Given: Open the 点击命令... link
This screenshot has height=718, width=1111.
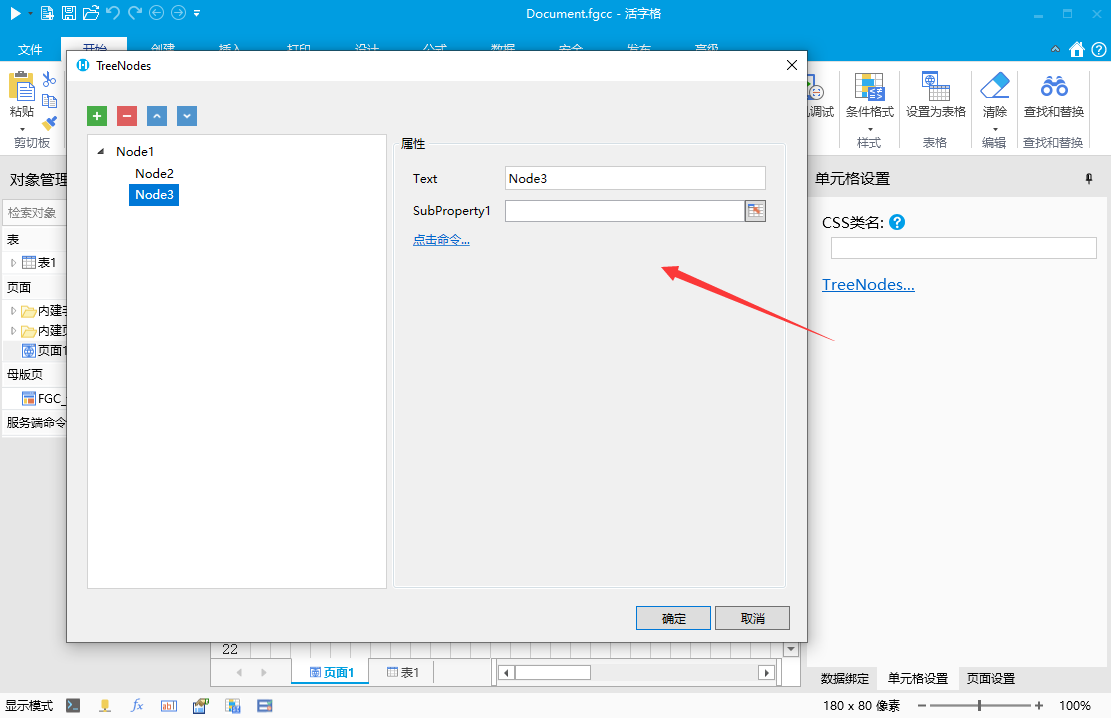Looking at the screenshot, I should [441, 240].
